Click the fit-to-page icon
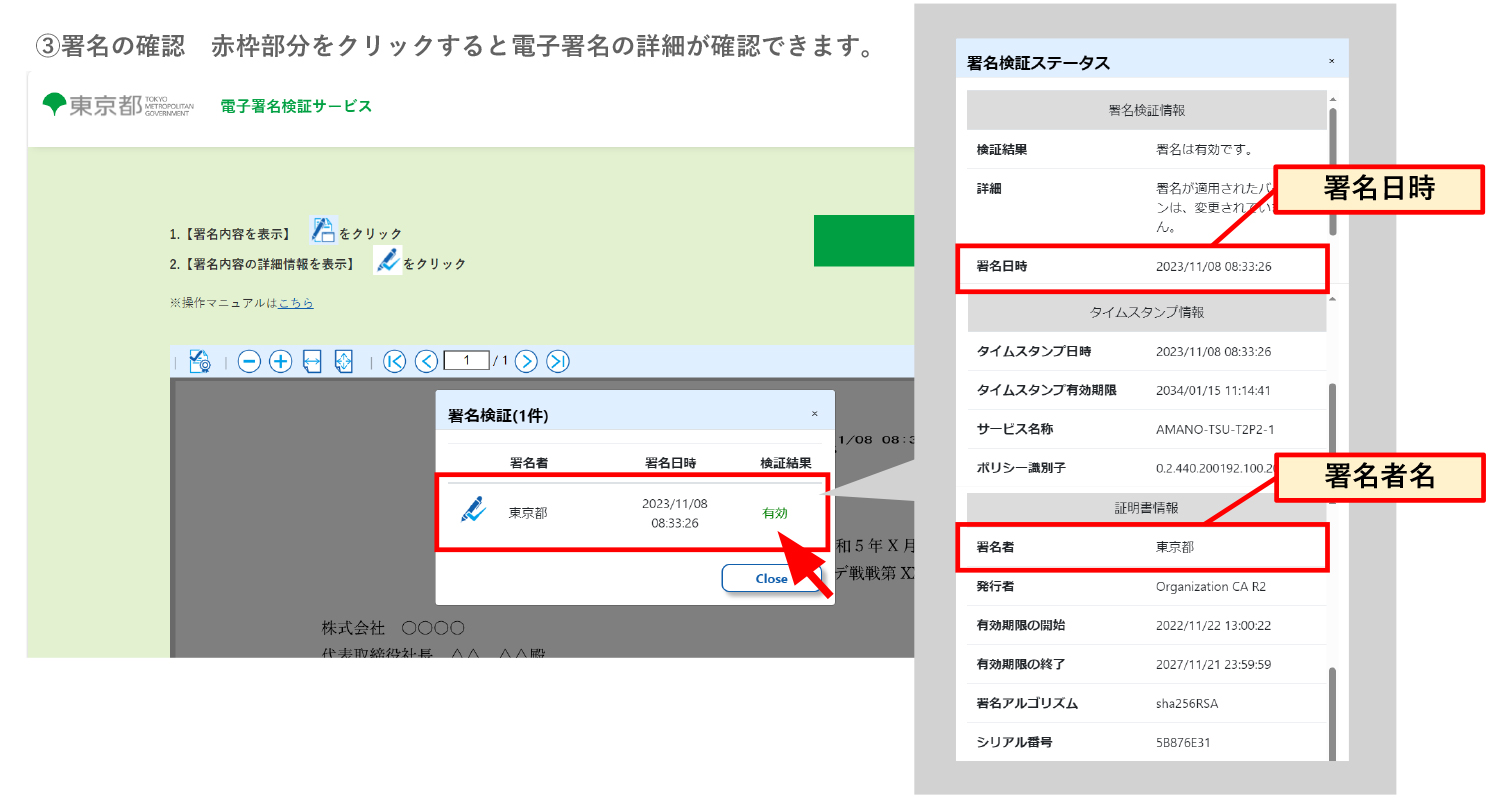 (x=344, y=362)
